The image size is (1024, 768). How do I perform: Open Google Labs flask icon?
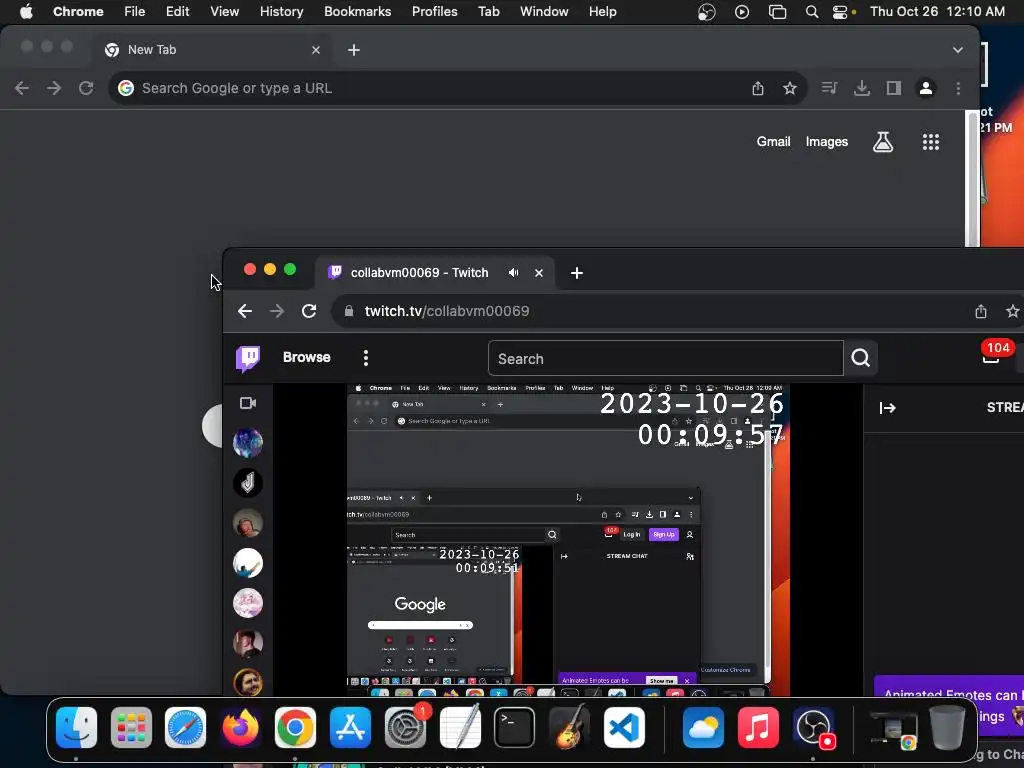point(883,142)
